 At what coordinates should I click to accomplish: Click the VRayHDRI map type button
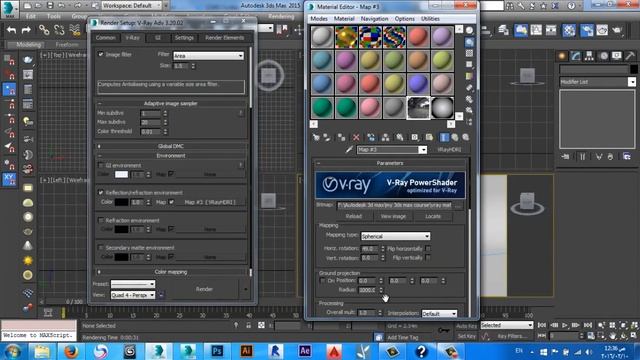click(x=449, y=150)
